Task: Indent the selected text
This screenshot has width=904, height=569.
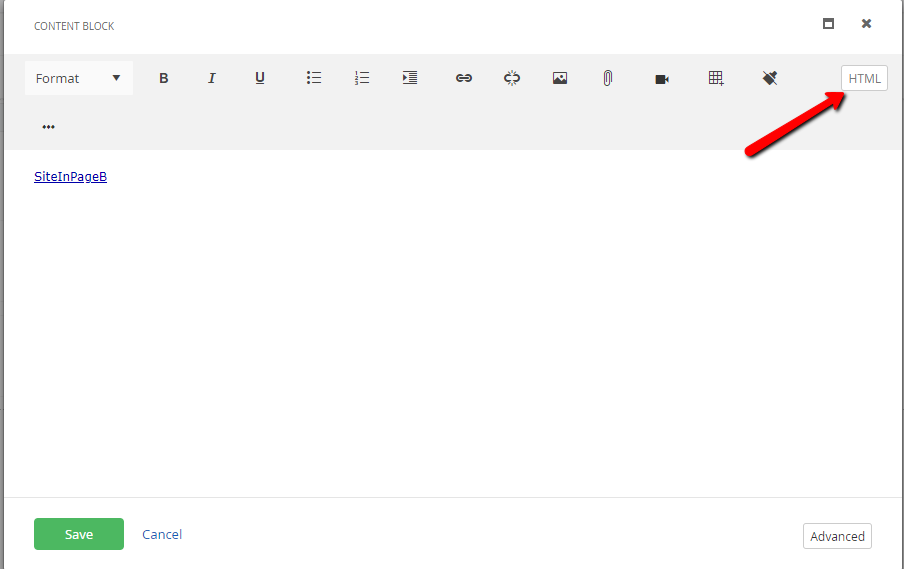Action: [410, 78]
